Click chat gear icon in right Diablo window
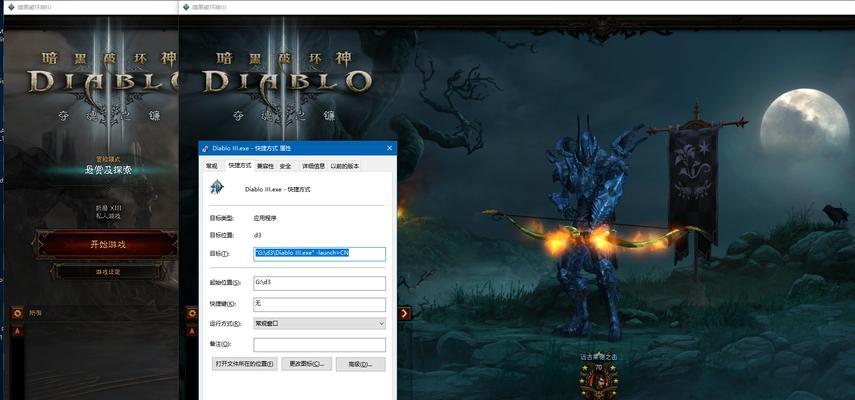 click(191, 313)
